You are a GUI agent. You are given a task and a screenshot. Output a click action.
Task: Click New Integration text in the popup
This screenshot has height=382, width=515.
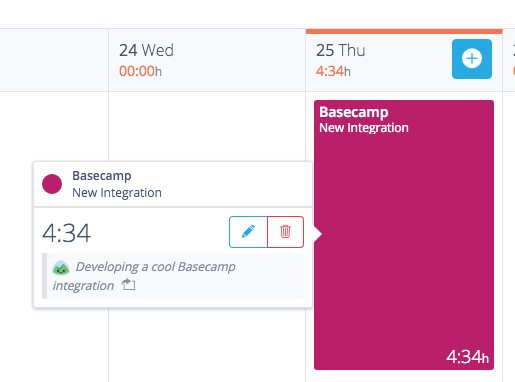click(x=117, y=193)
